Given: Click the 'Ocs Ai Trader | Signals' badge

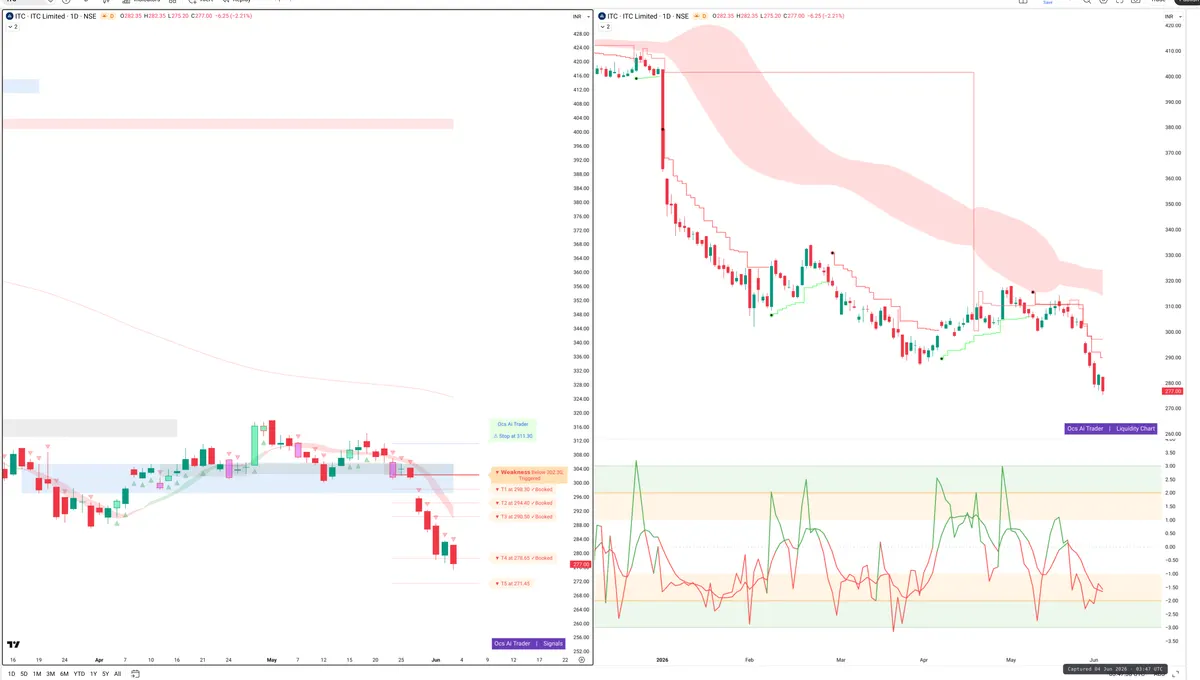Looking at the screenshot, I should pos(529,643).
